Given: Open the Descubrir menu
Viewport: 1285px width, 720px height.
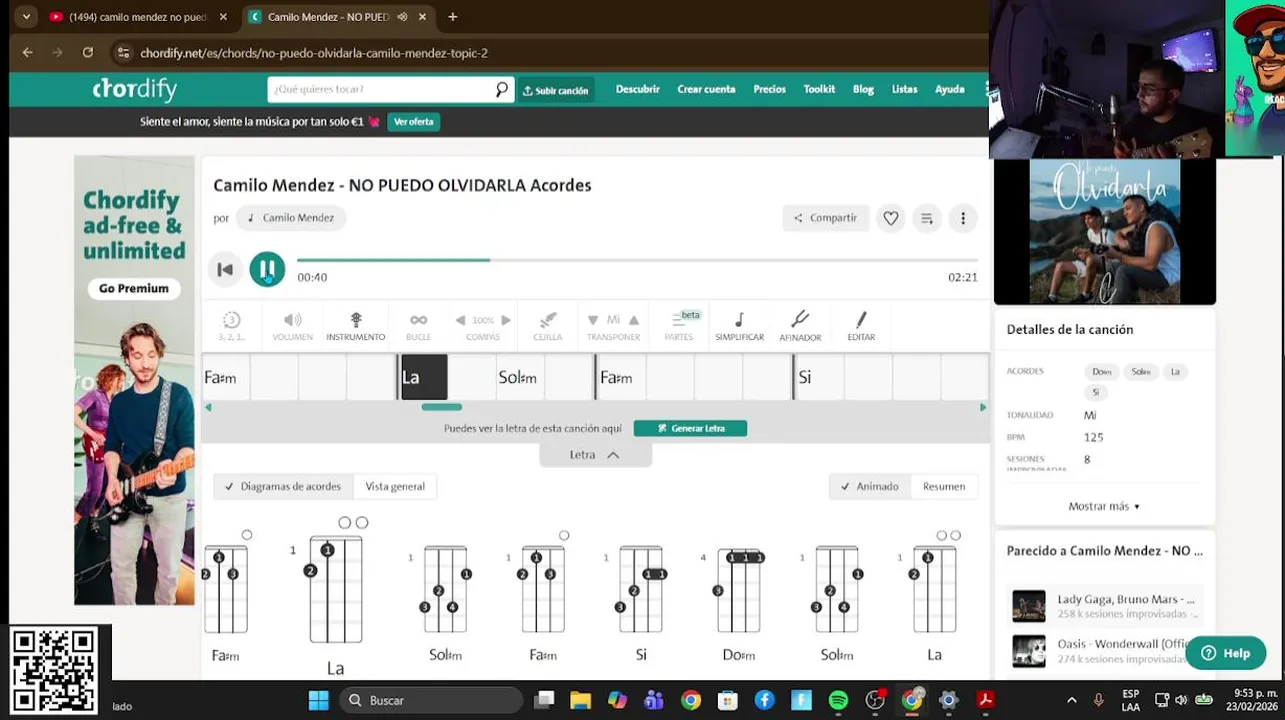Looking at the screenshot, I should point(638,89).
